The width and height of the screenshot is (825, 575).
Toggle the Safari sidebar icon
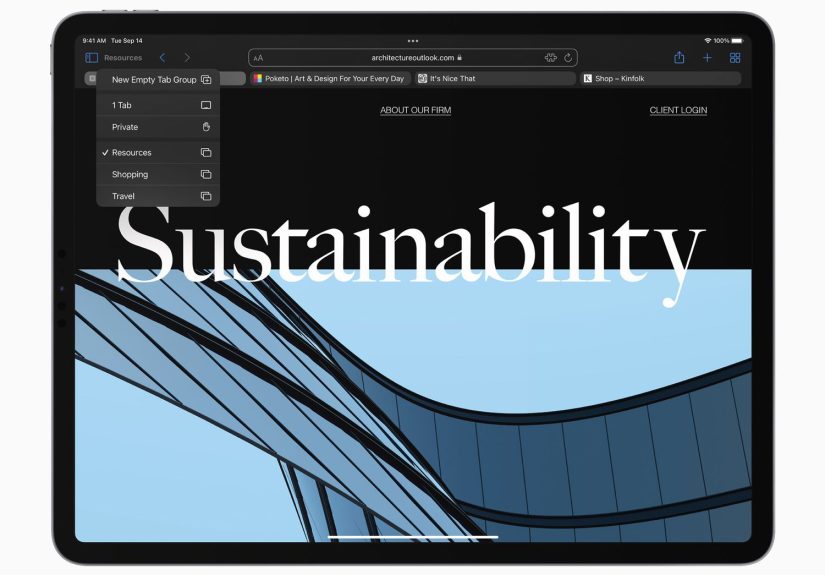point(91,58)
